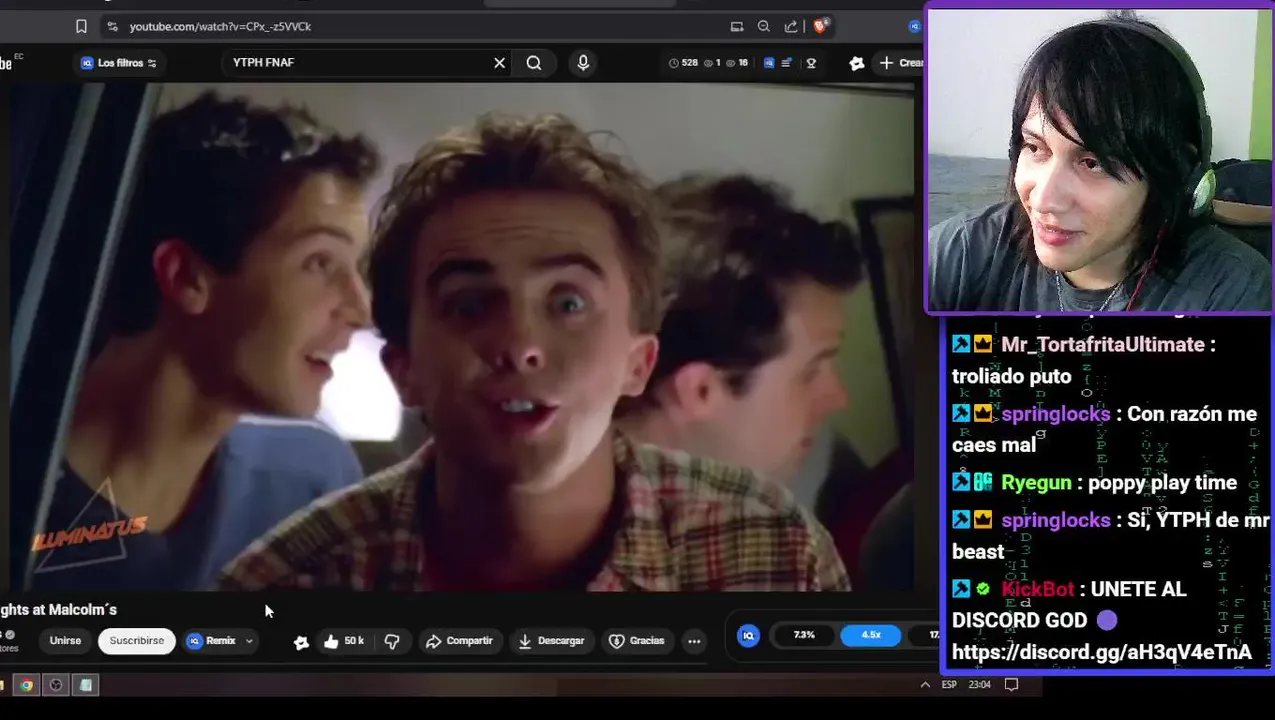Screen dimensions: 1275x720
Task: Share this page via the share icon
Action: click(x=791, y=26)
